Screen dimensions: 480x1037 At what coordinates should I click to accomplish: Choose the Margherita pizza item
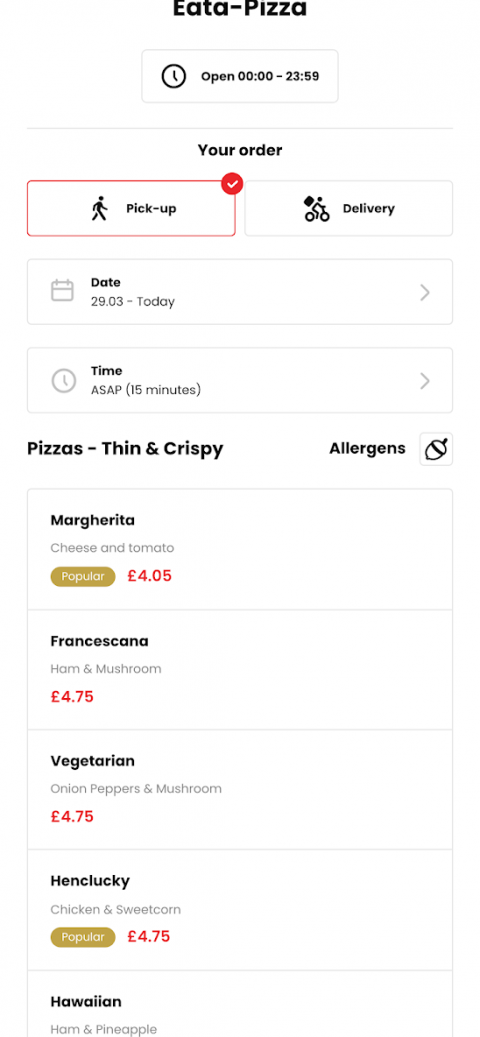[x=240, y=550]
